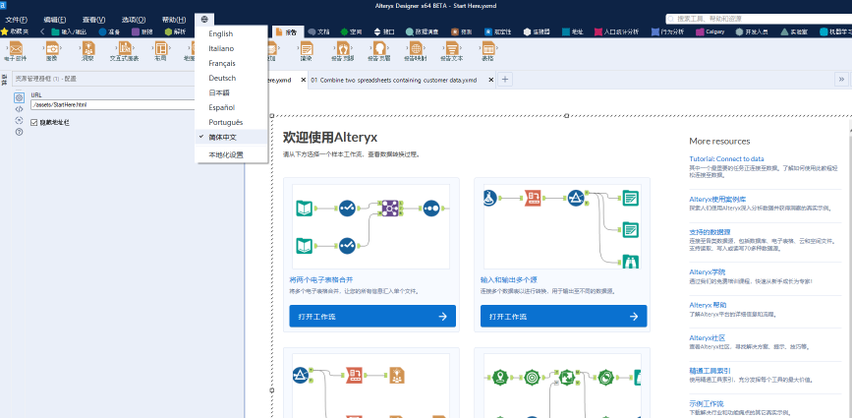Add a new workflow tab with plus button
This screenshot has width=852, height=418.
point(505,79)
